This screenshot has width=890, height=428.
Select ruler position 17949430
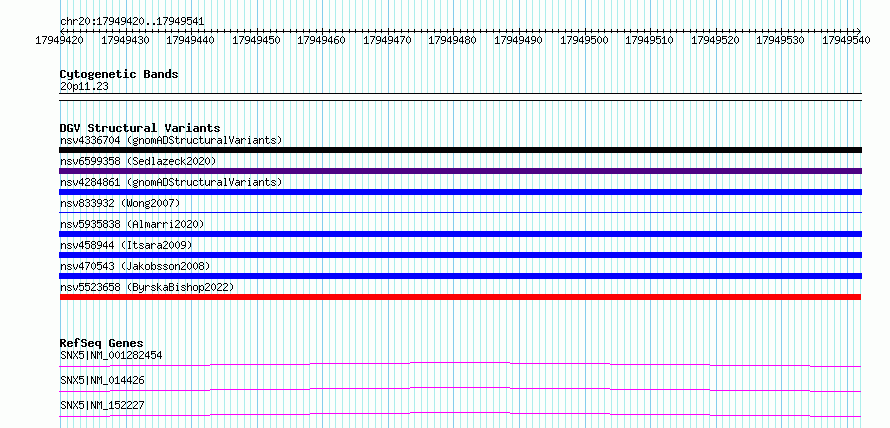click(125, 40)
